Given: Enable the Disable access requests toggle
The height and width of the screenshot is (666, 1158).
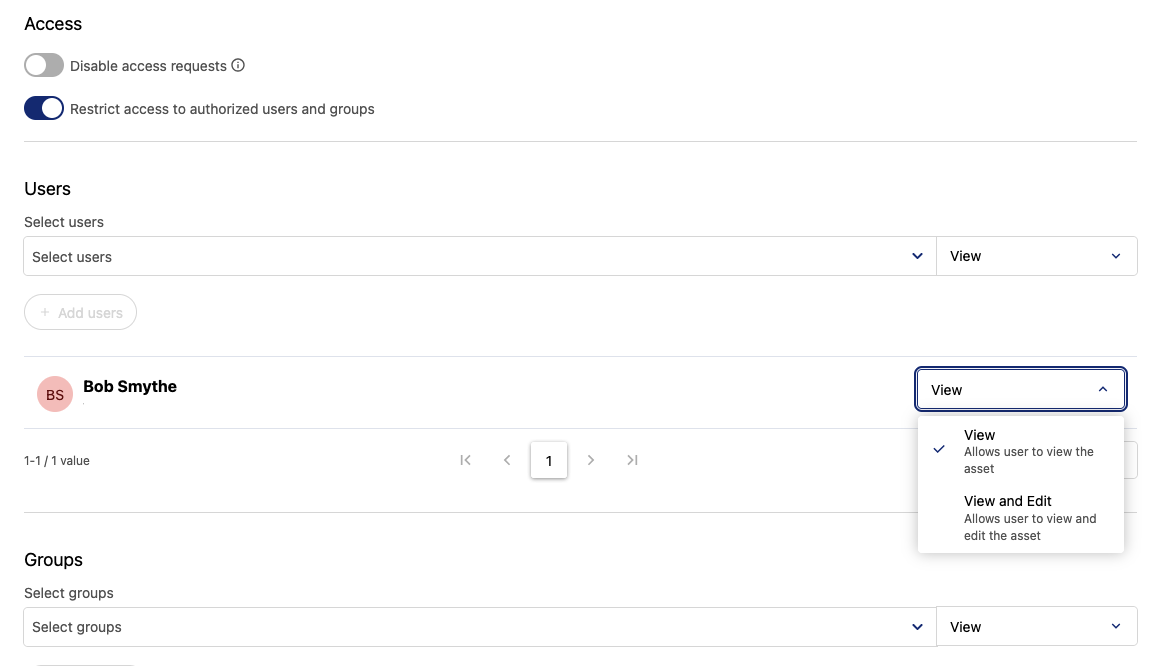Looking at the screenshot, I should tap(44, 66).
